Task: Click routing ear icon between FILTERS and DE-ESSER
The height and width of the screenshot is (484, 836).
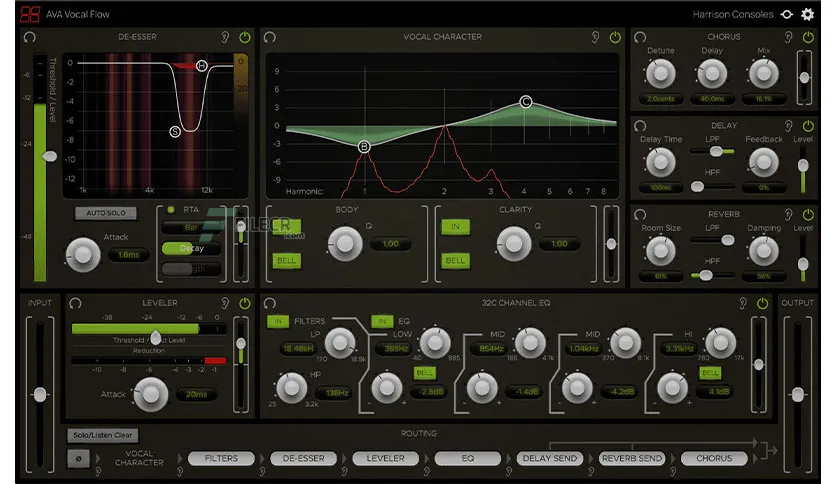Action: coord(262,471)
